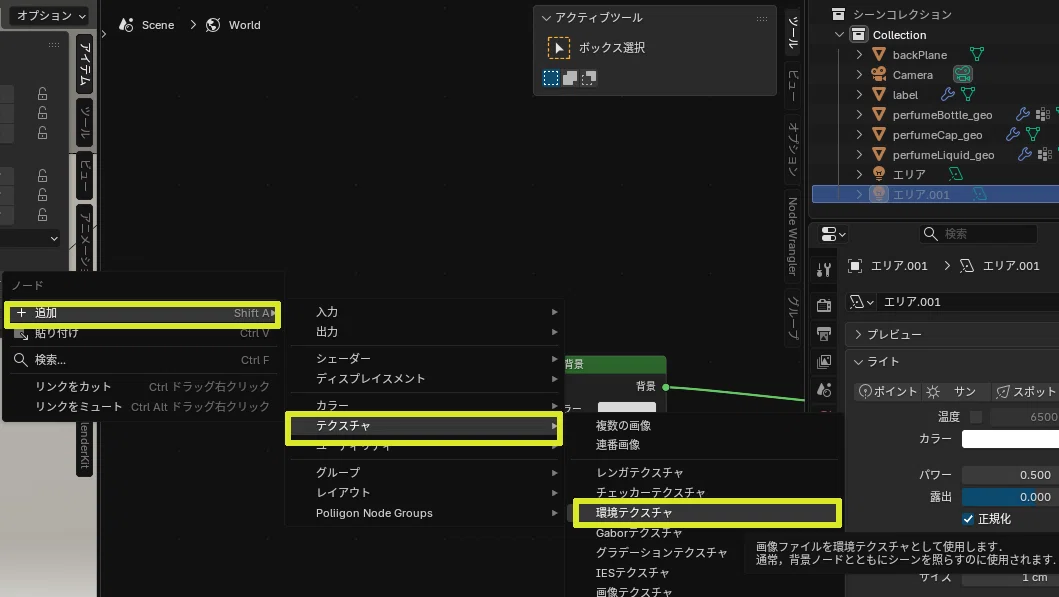The height and width of the screenshot is (597, 1059).
Task: Click the area light data icon beside エリア
Action: point(955,174)
